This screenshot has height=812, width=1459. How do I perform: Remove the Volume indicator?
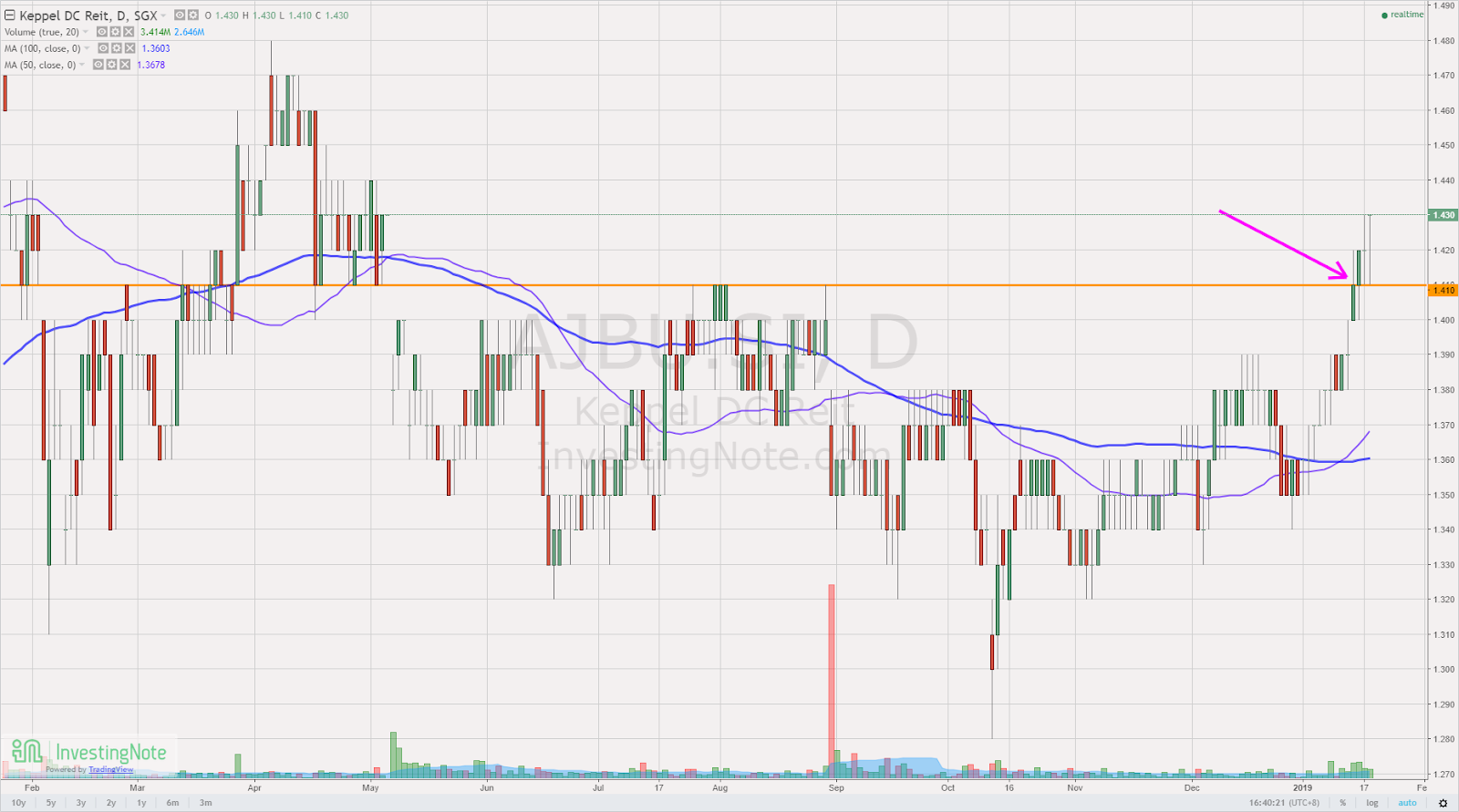pos(129,32)
